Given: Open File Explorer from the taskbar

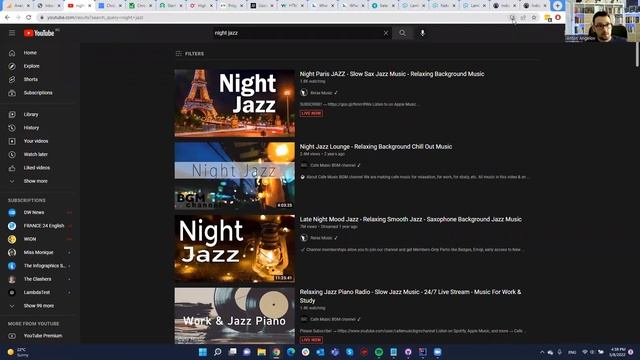Looking at the screenshot, I should click(x=262, y=352).
